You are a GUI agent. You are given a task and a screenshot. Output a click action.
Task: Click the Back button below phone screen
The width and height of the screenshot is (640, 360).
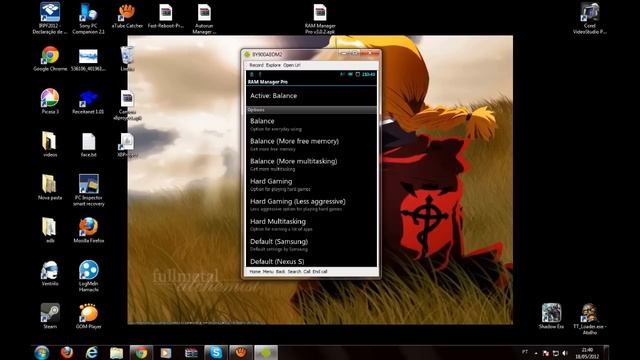point(280,271)
